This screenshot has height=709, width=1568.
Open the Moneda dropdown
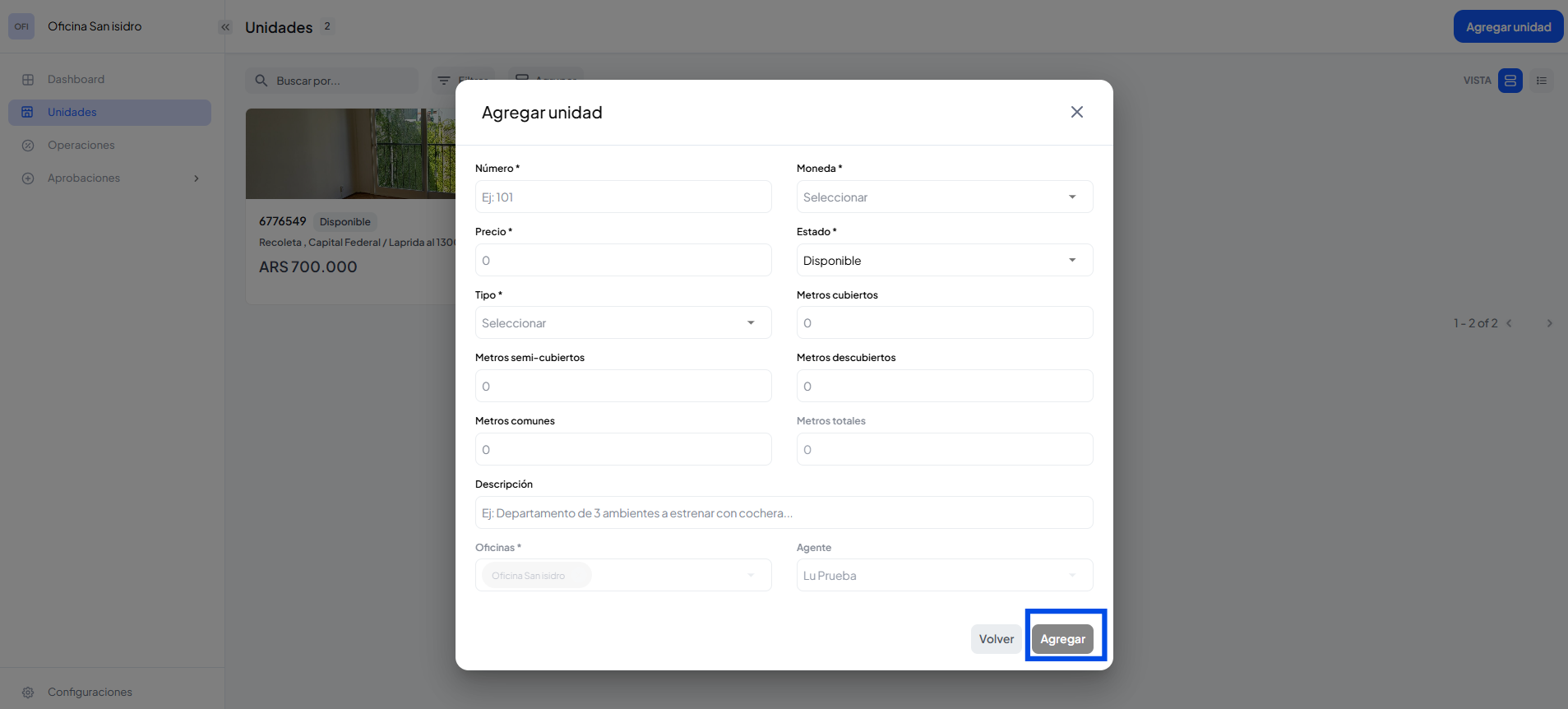pos(944,197)
